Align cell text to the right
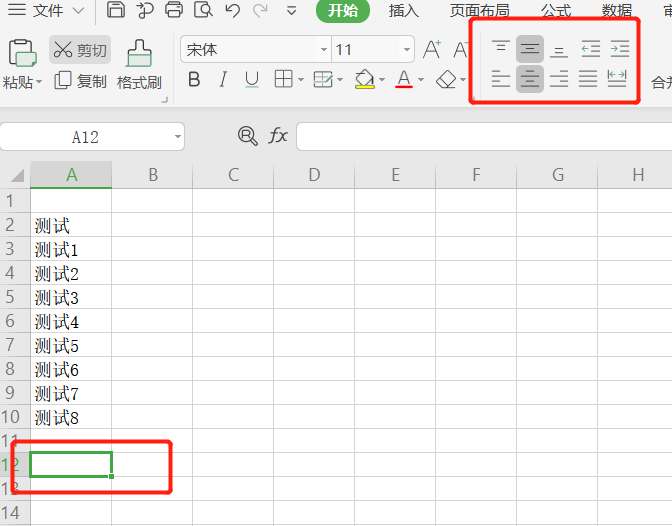The width and height of the screenshot is (672, 526). 559,79
